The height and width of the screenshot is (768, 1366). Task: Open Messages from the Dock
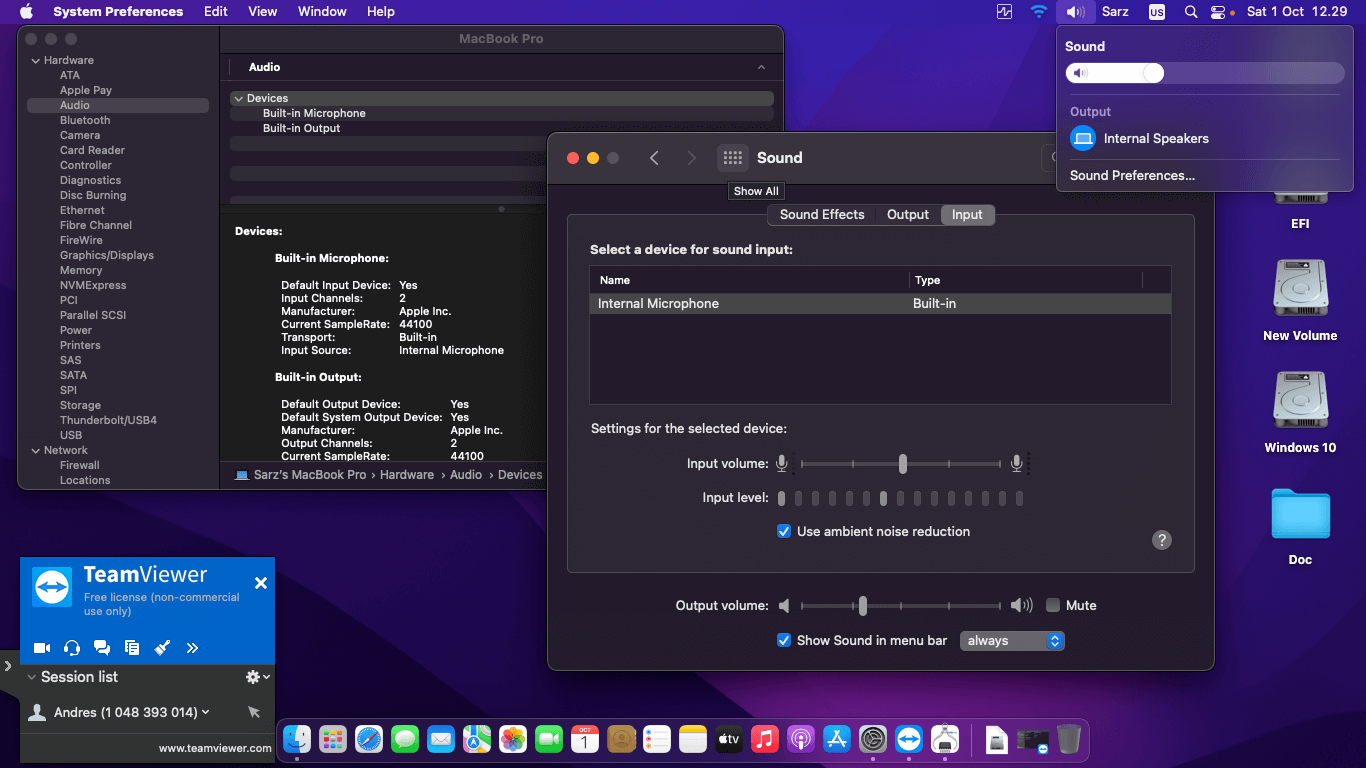(x=405, y=740)
